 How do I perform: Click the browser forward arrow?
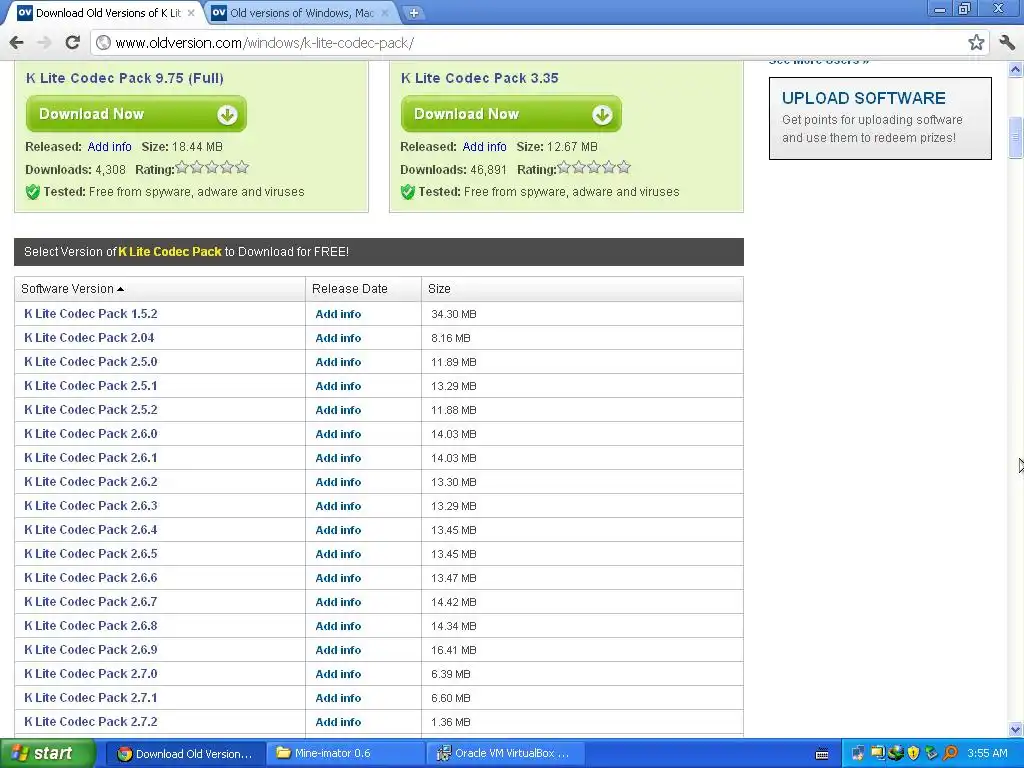click(44, 43)
